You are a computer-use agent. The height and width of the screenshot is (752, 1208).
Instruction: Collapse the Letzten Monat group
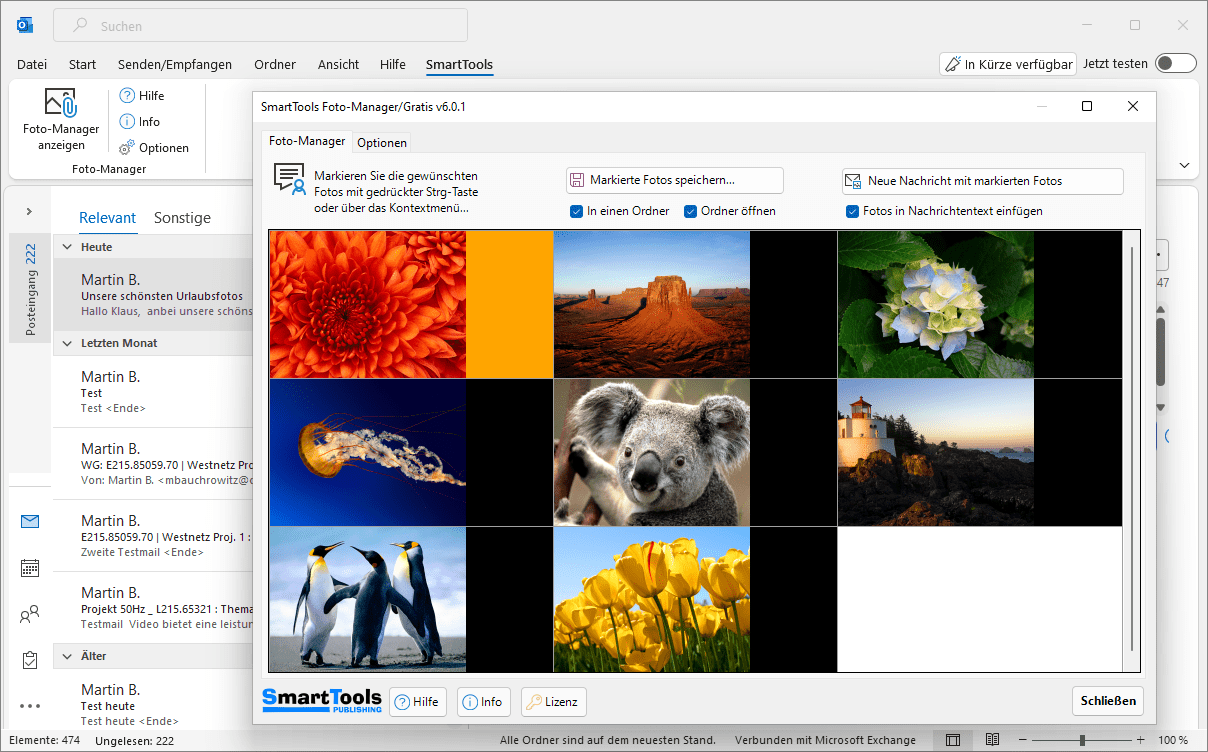pyautogui.click(x=68, y=343)
